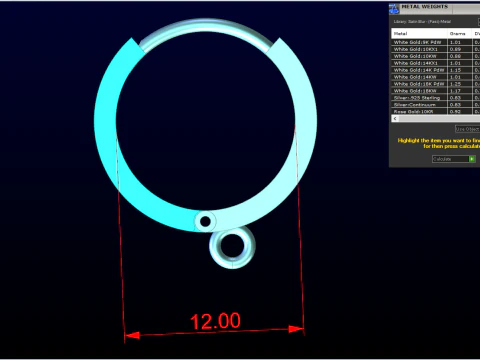Select the White Gold:14KX1 row
Screen dimensions: 480x360
(x=436, y=63)
